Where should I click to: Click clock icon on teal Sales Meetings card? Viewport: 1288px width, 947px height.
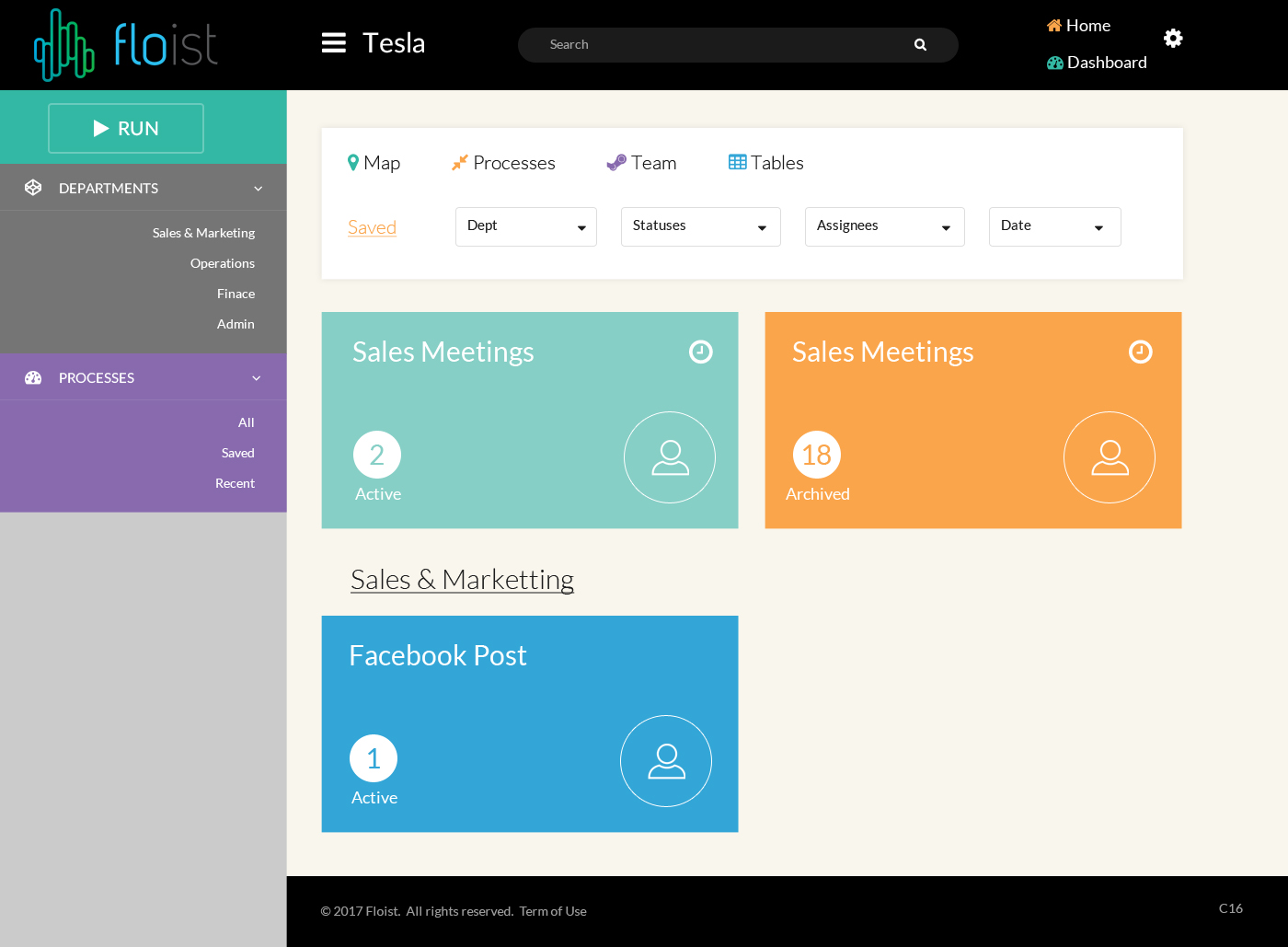coord(701,352)
